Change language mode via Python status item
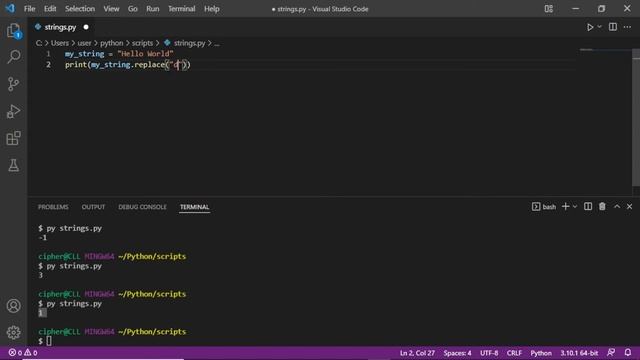The height and width of the screenshot is (360, 640). pyautogui.click(x=541, y=353)
